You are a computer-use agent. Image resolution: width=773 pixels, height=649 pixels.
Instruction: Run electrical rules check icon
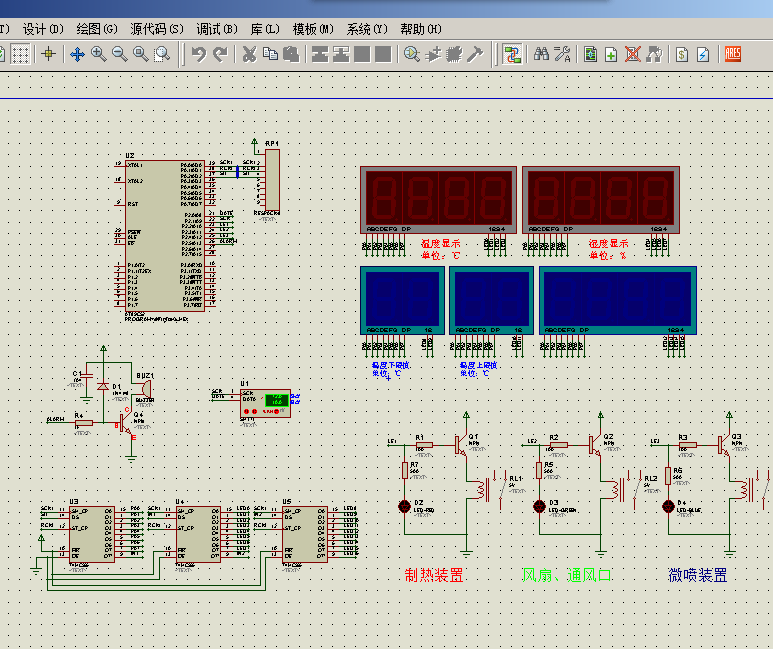[x=703, y=54]
